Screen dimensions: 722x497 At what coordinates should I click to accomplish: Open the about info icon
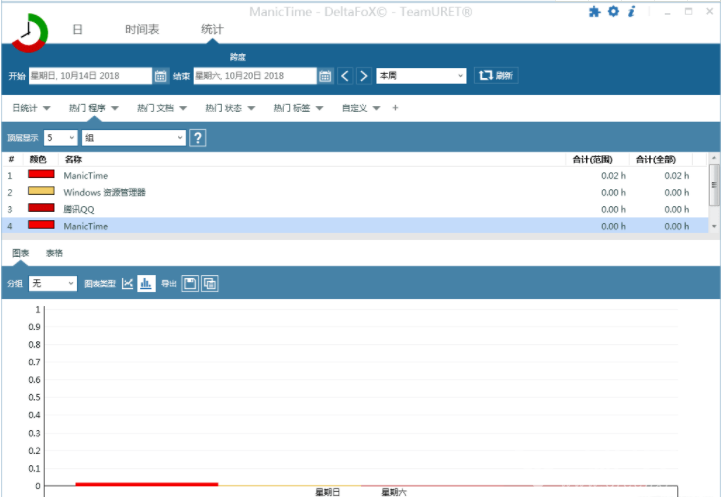(632, 11)
